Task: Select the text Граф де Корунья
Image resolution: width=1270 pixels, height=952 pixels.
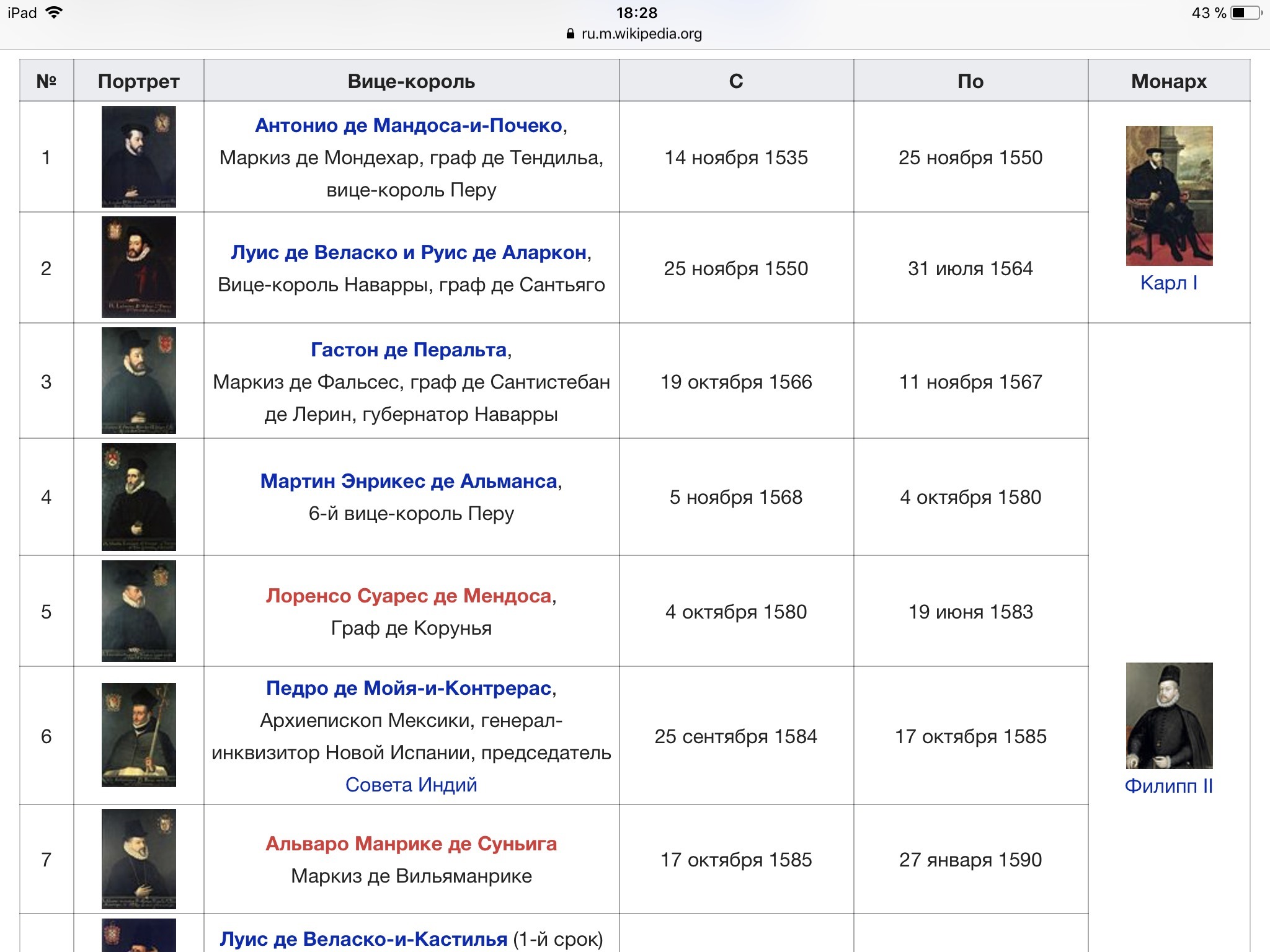Action: point(411,628)
